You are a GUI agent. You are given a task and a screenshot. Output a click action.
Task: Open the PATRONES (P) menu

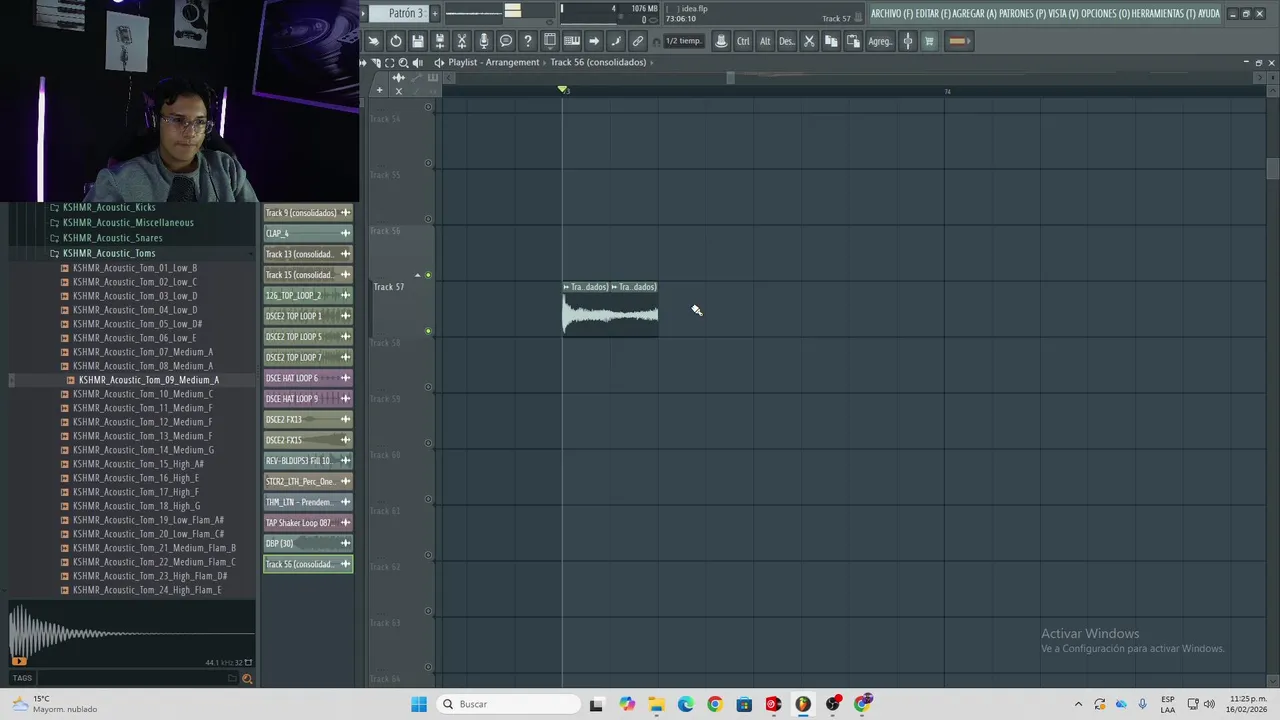coord(1022,14)
